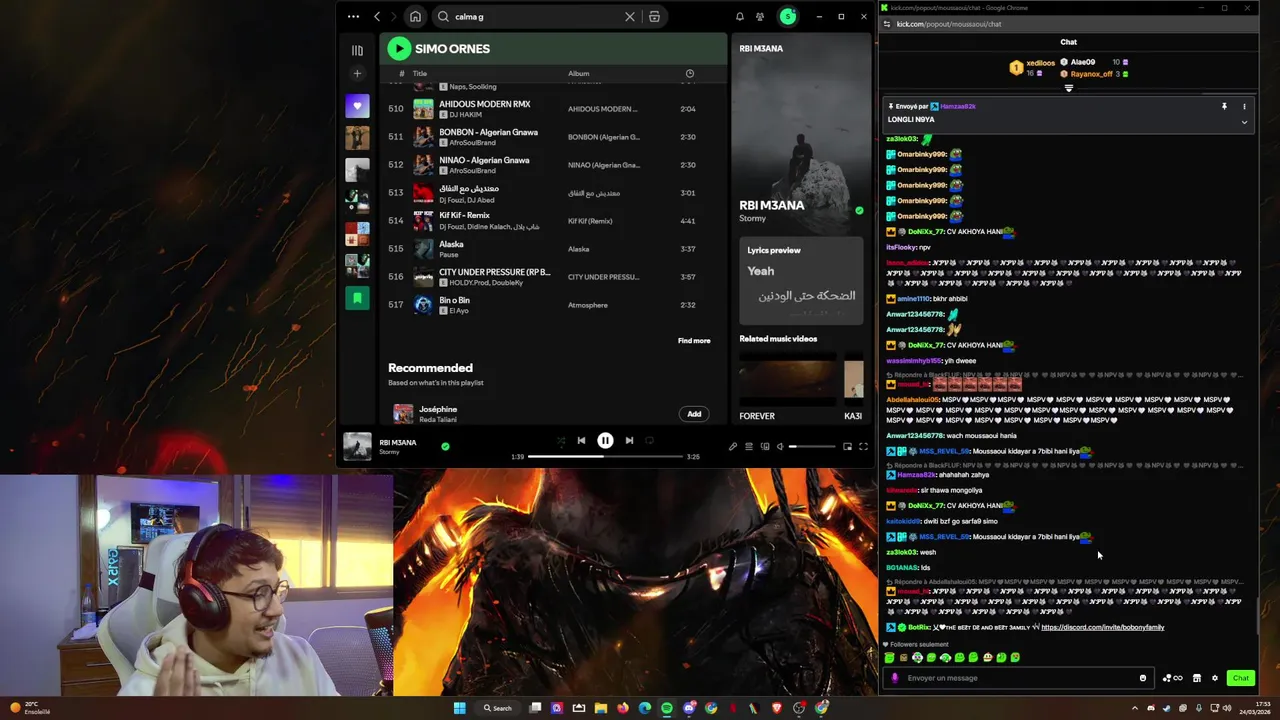Sort playlist by Album column
Image resolution: width=1280 pixels, height=720 pixels.
pos(579,73)
